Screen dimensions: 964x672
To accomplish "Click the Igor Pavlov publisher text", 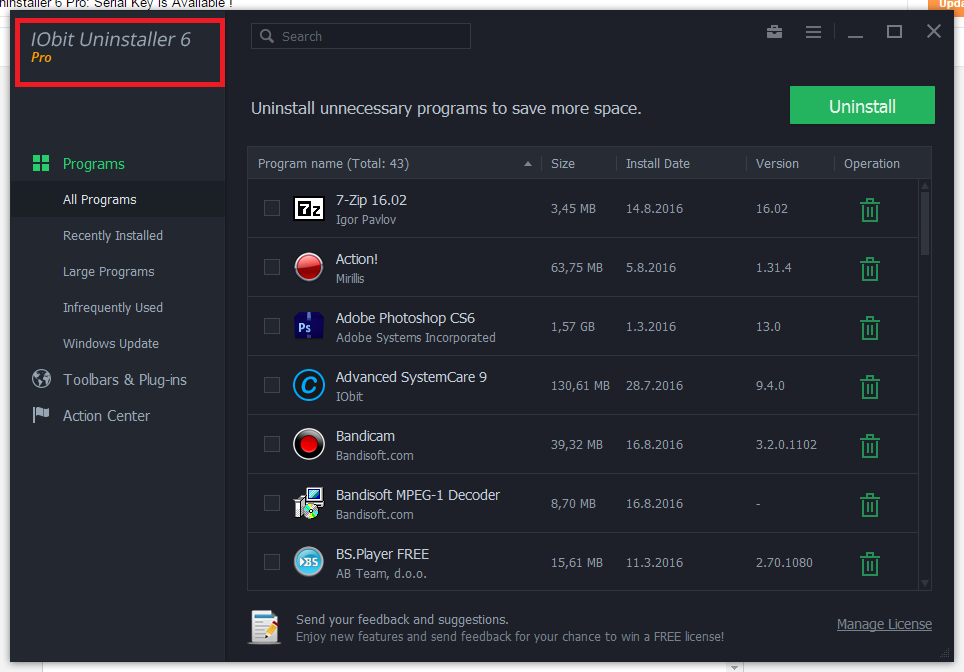I will click(x=366, y=219).
